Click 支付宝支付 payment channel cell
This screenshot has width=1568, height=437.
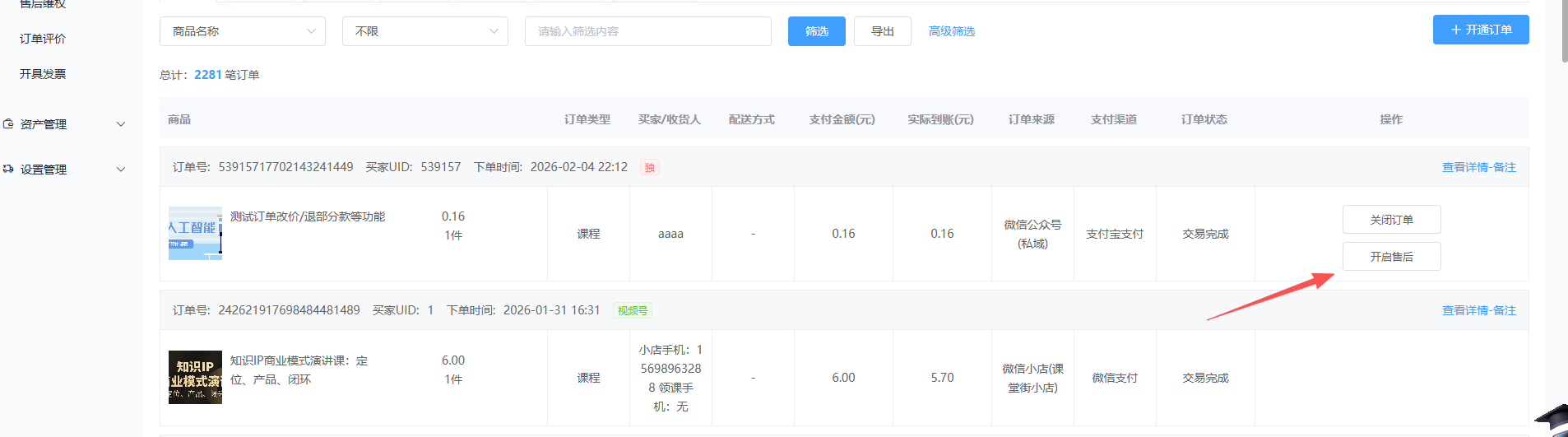1115,234
